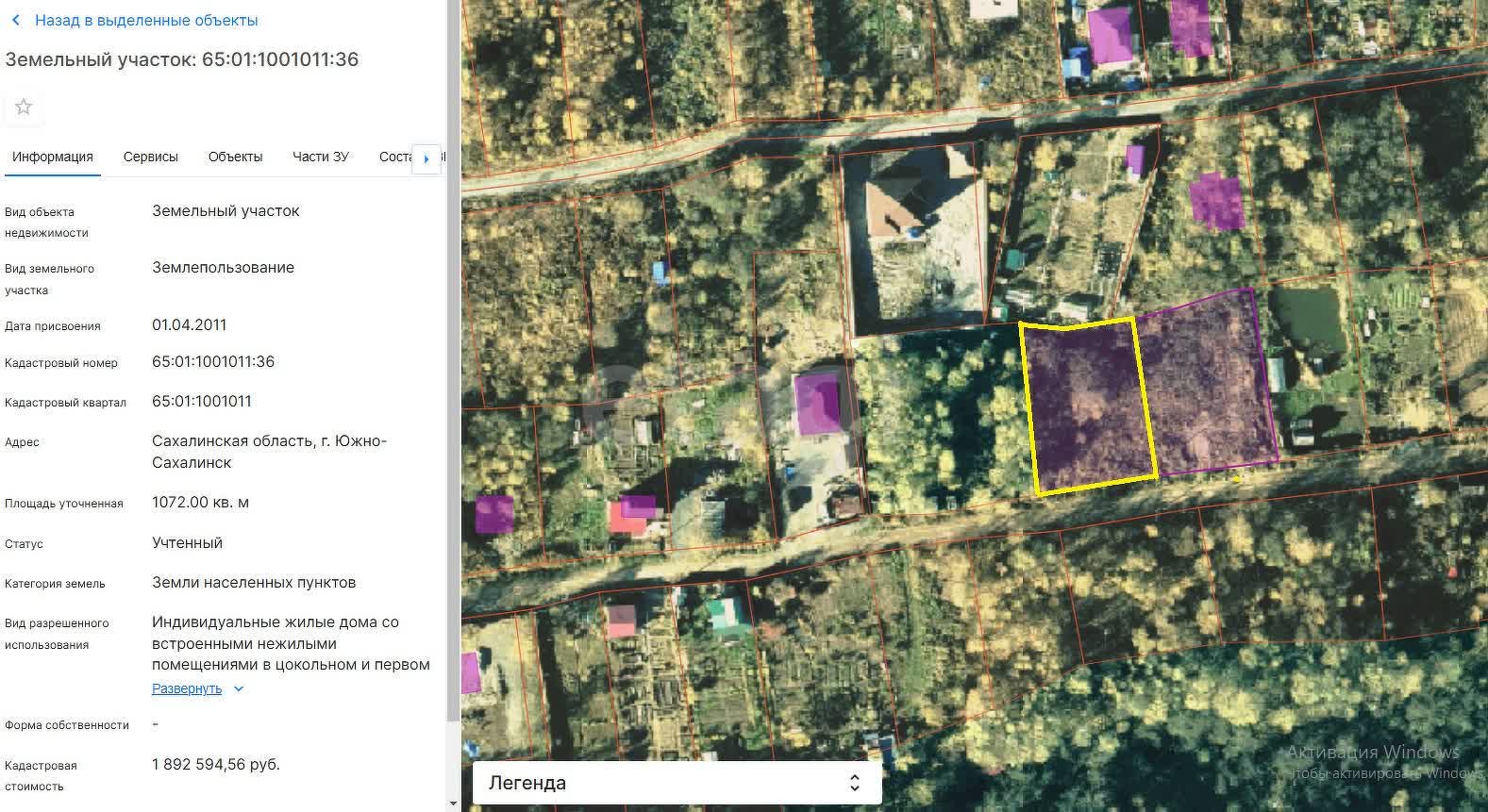The height and width of the screenshot is (812, 1488).
Task: Select the yellow-outlined parcel on map
Action: point(1090,407)
